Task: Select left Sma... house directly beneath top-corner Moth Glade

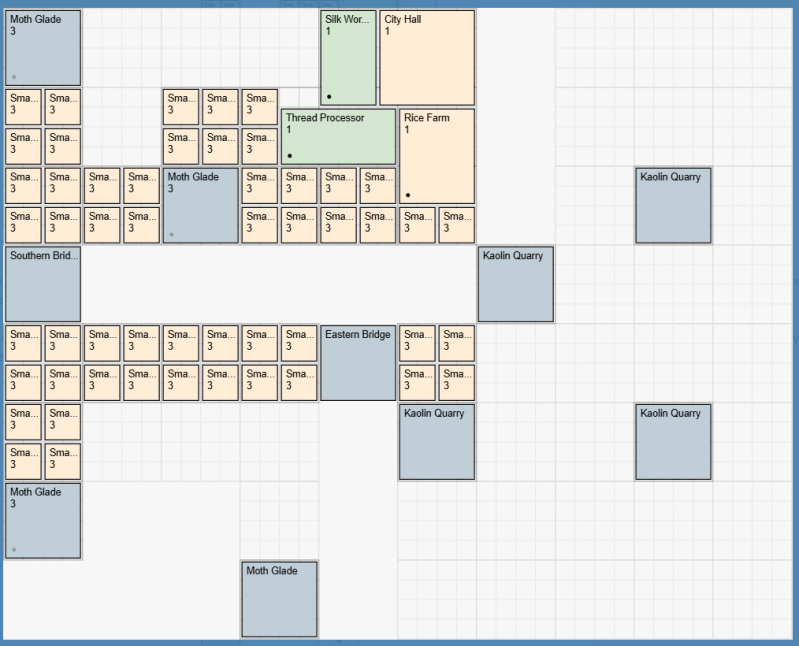Action: click(x=23, y=106)
